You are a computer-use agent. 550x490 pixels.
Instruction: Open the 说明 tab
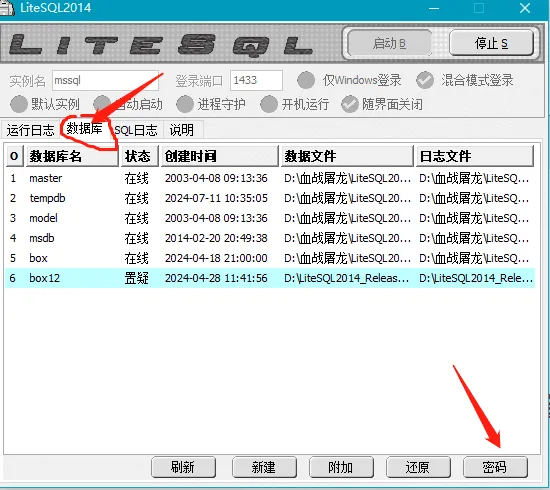coord(182,130)
